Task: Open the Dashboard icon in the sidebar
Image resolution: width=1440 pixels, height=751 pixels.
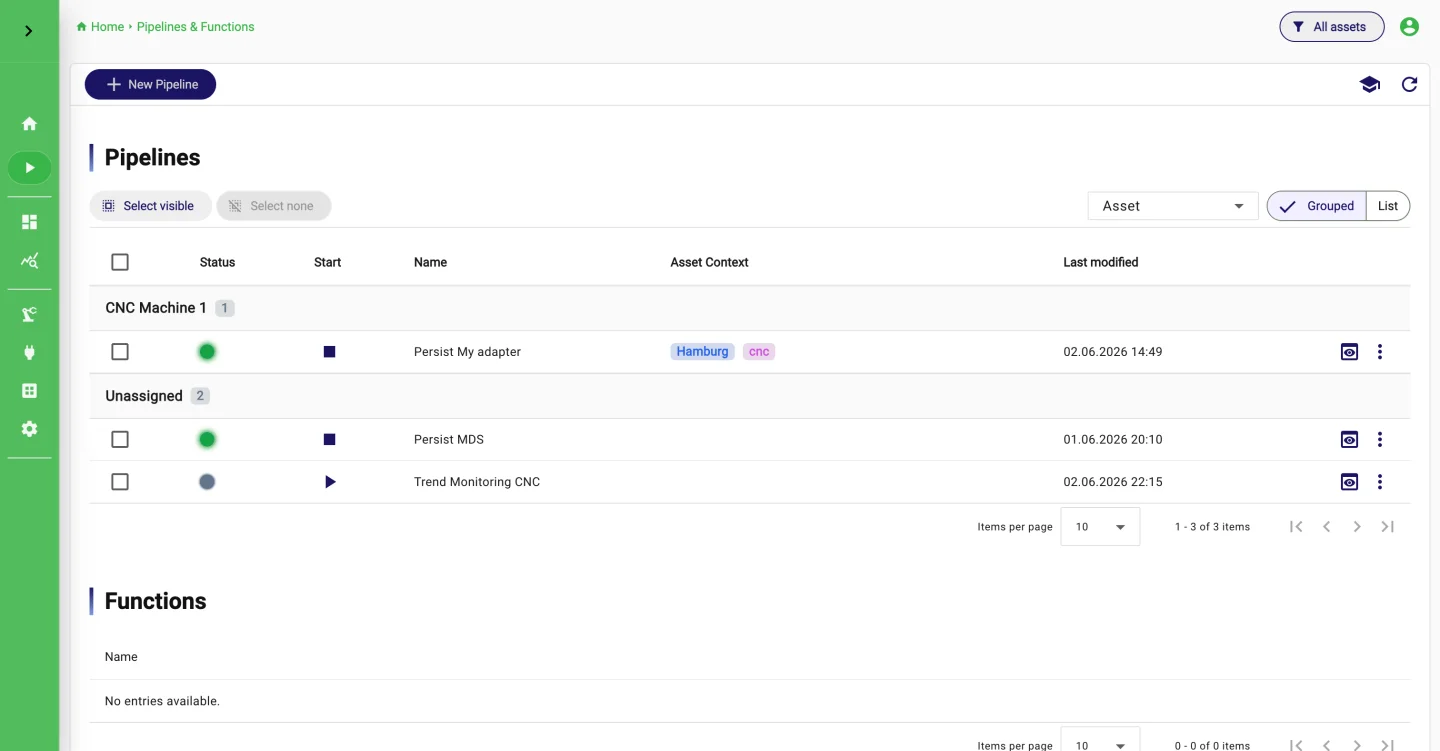Action: tap(29, 222)
